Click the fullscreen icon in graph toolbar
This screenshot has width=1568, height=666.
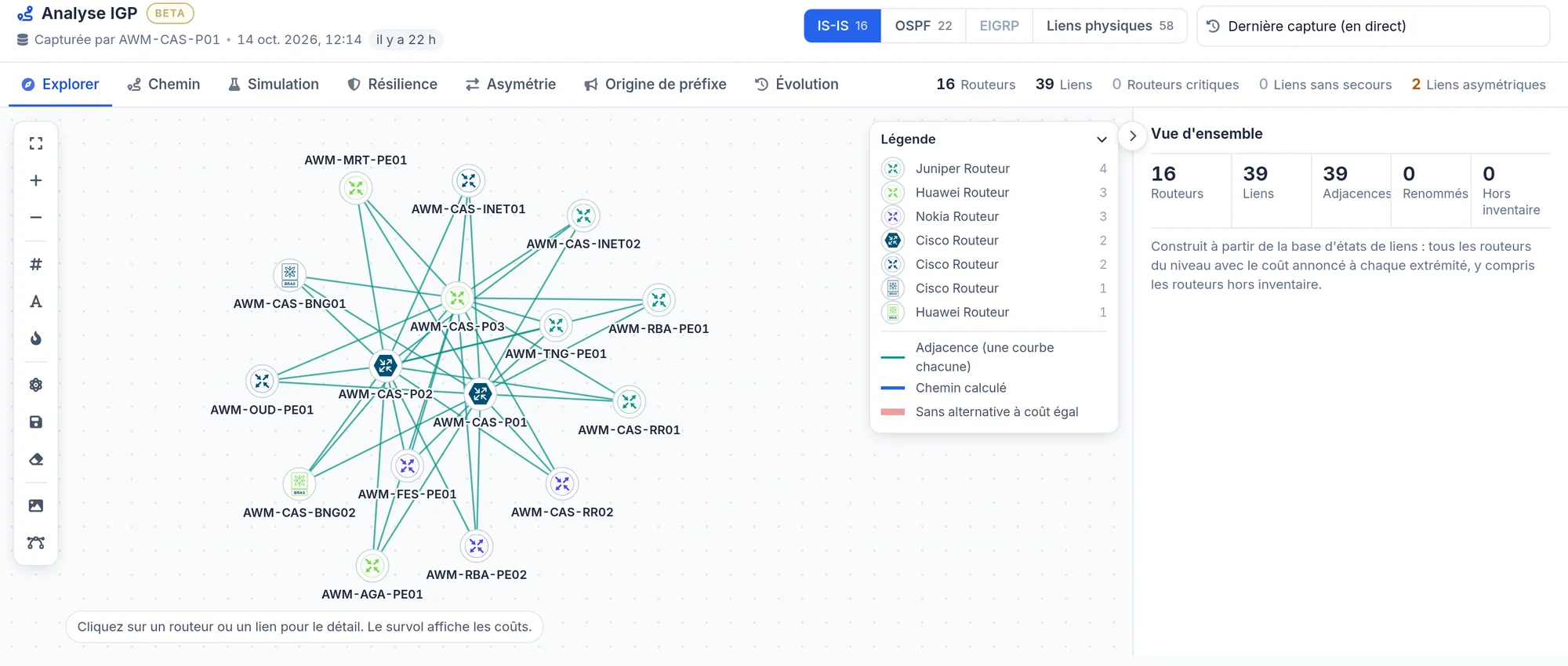click(36, 143)
